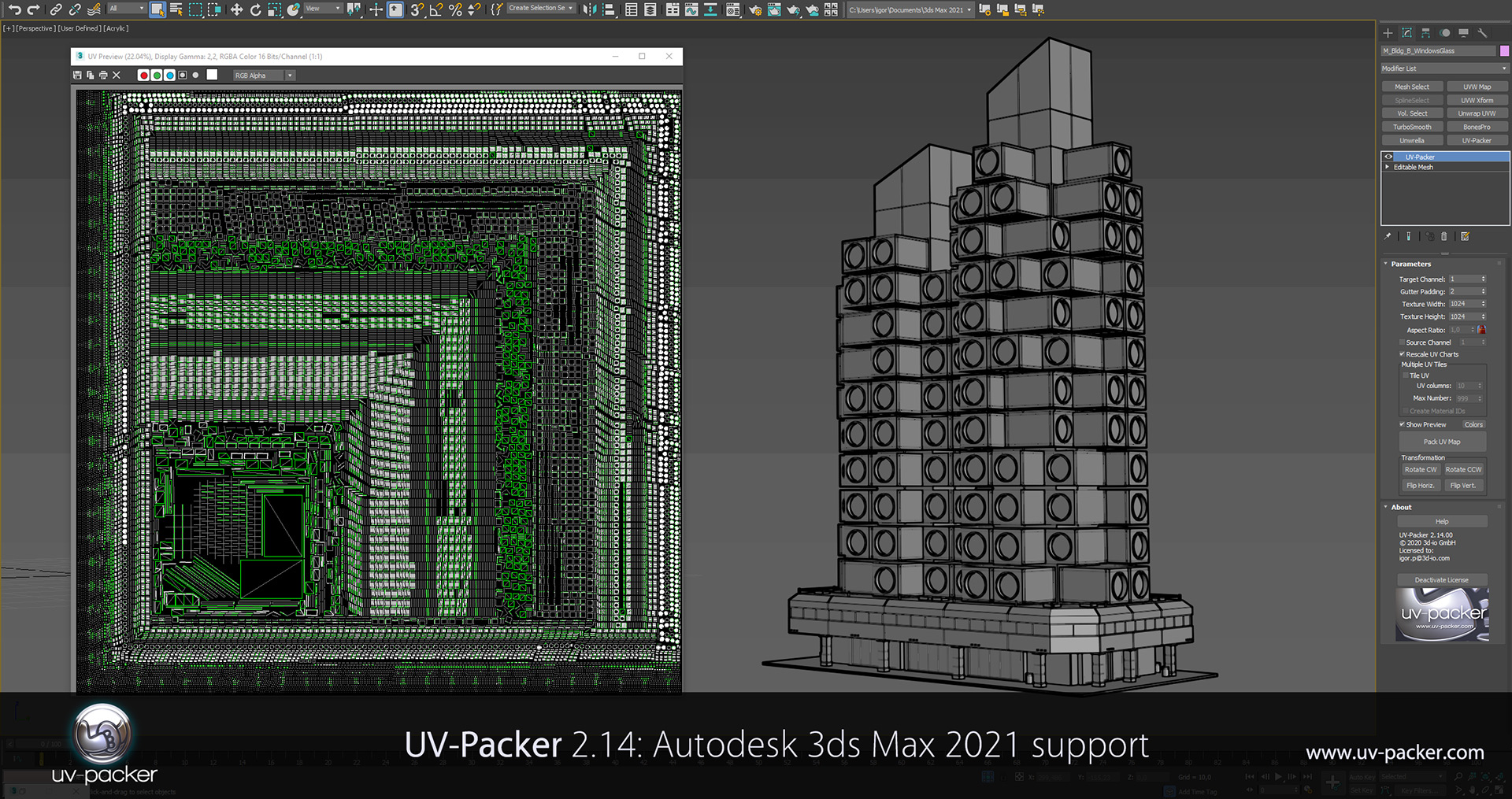Image resolution: width=1512 pixels, height=799 pixels.
Task: Open the Modifier List dropdown
Action: pos(1445,68)
